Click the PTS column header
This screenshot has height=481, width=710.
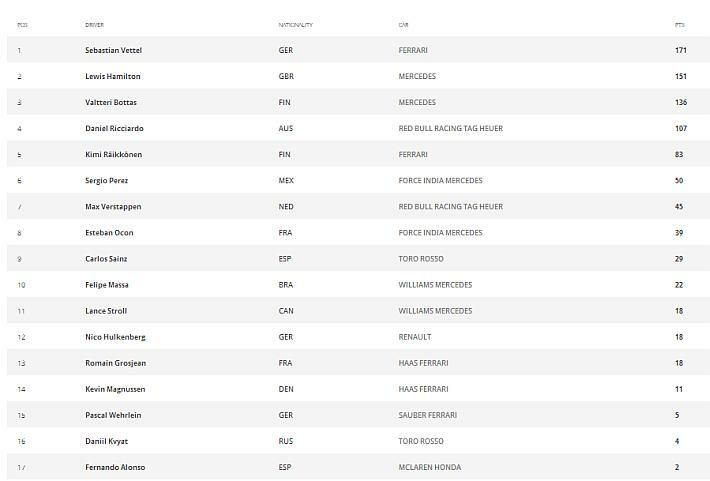click(x=680, y=25)
